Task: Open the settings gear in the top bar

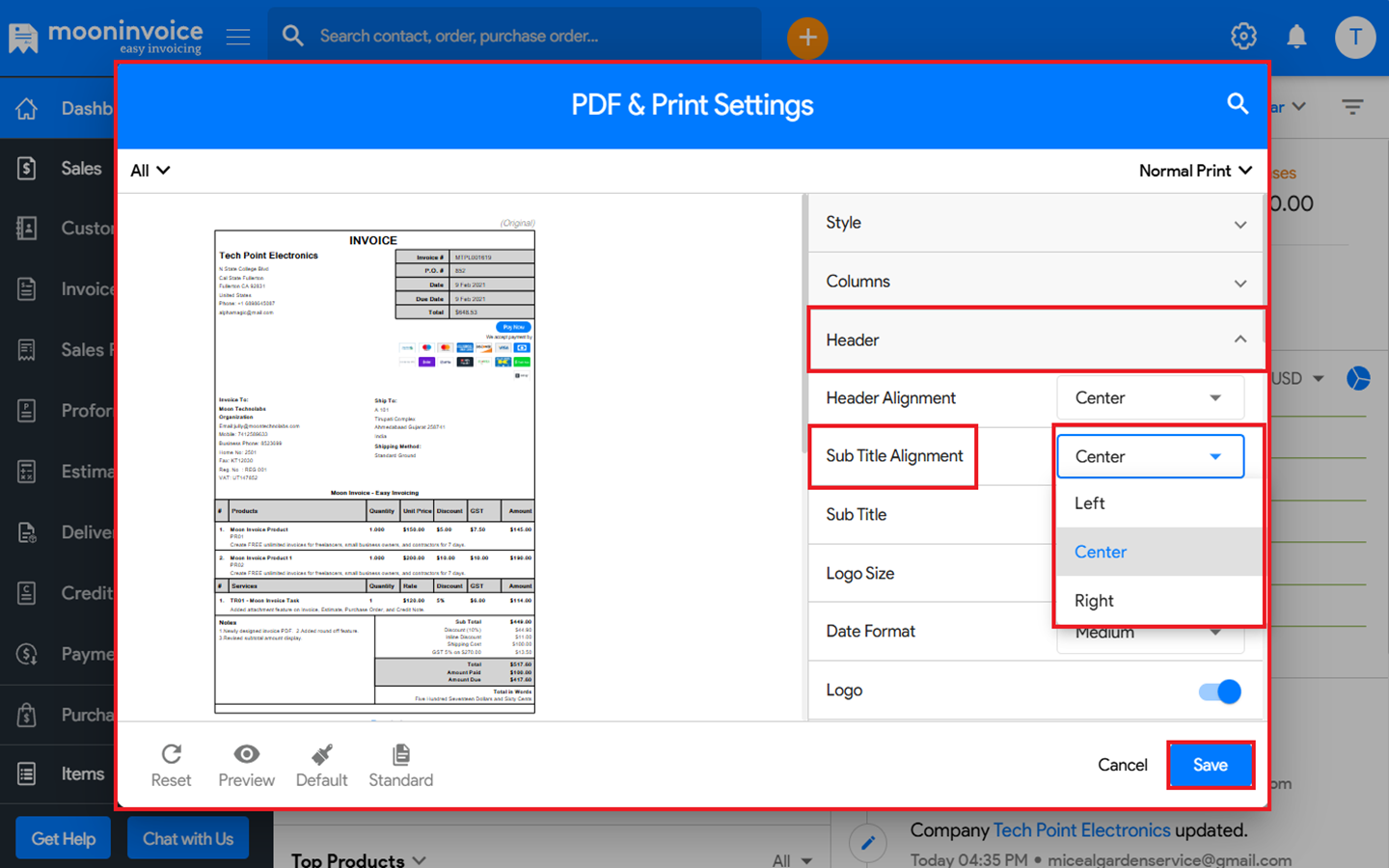Action: point(1243,35)
